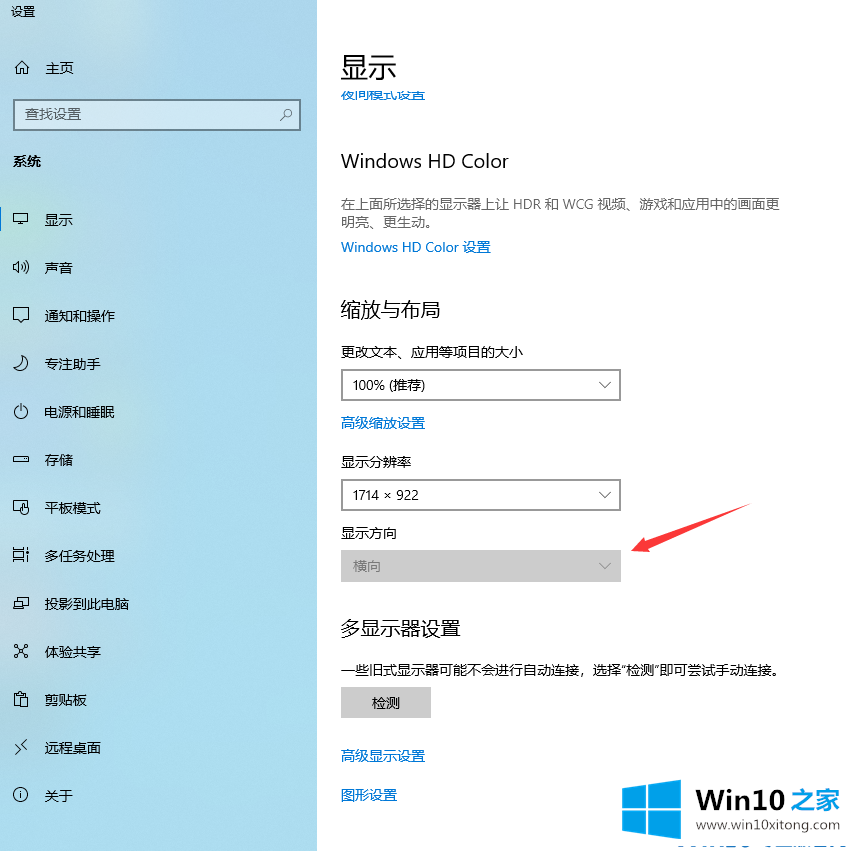This screenshot has height=851, width=852.
Task: Go to 声音 settings
Action: click(x=59, y=267)
